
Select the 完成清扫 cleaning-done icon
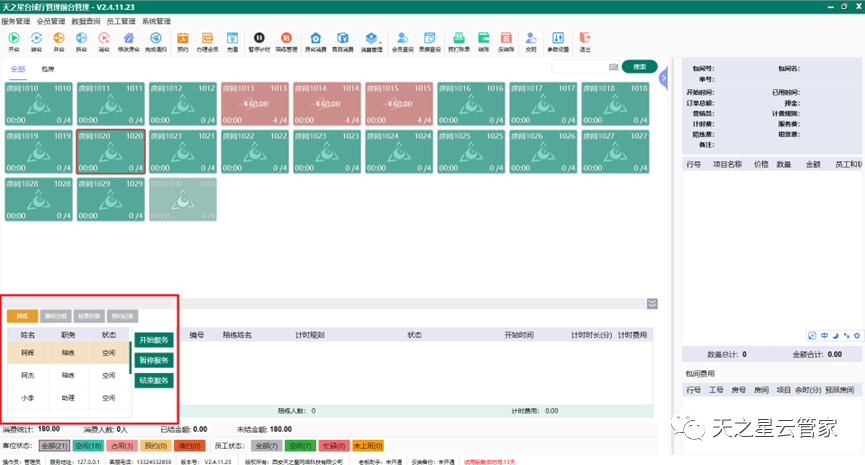pyautogui.click(x=155, y=41)
